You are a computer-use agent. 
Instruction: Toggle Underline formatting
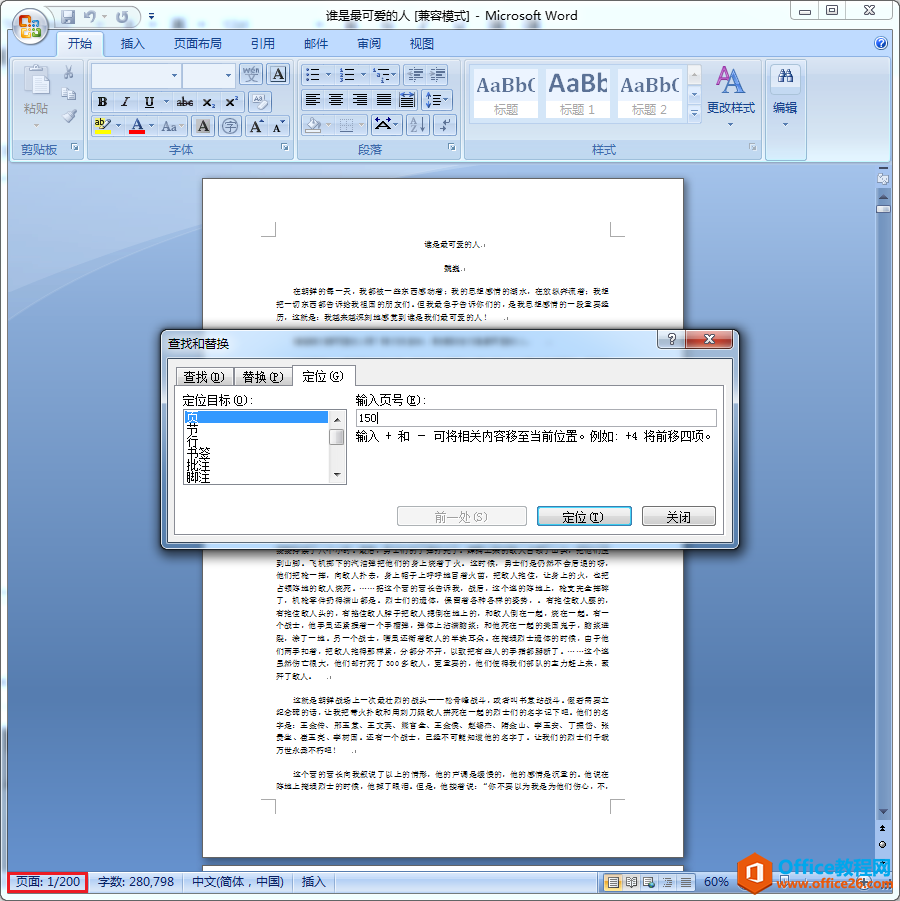tap(149, 102)
